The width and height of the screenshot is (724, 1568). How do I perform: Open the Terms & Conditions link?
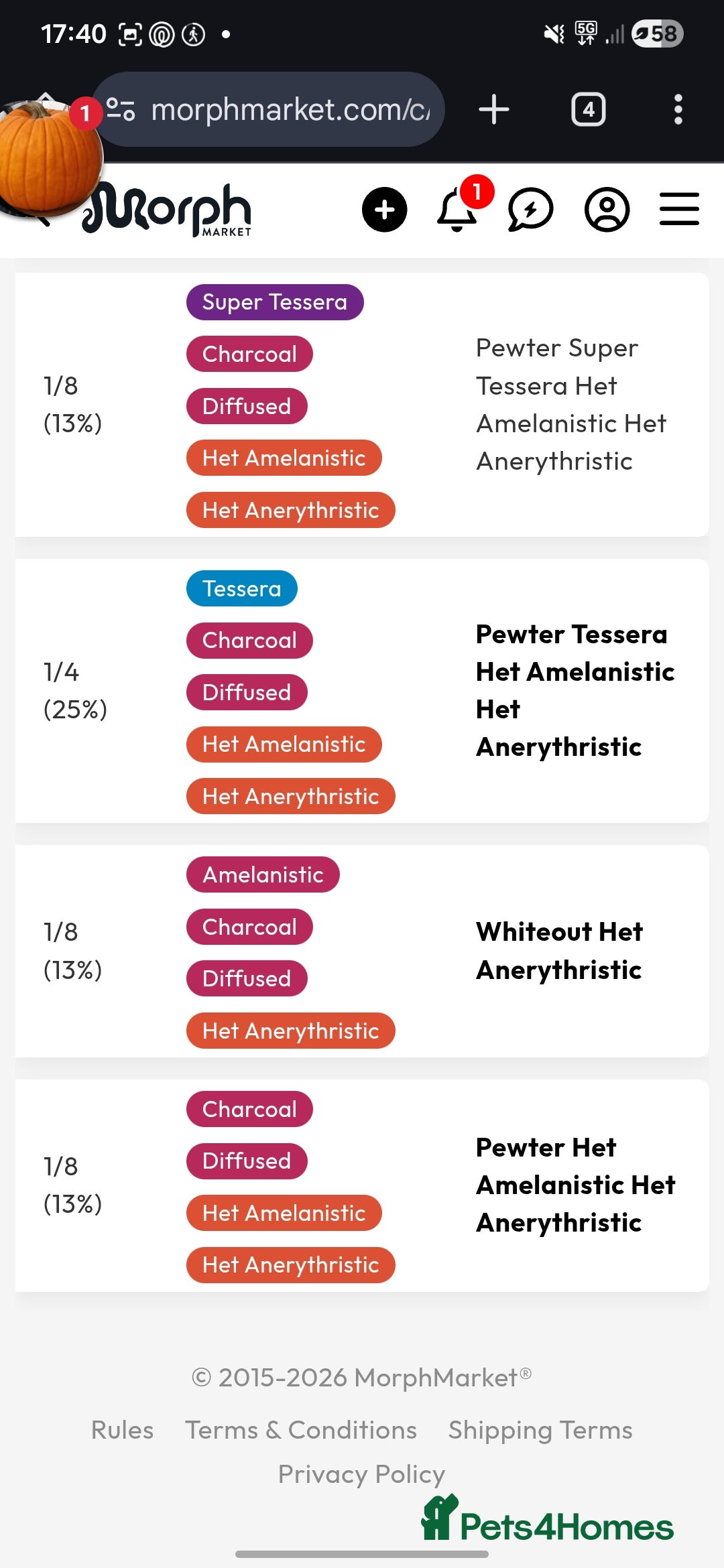(301, 1430)
